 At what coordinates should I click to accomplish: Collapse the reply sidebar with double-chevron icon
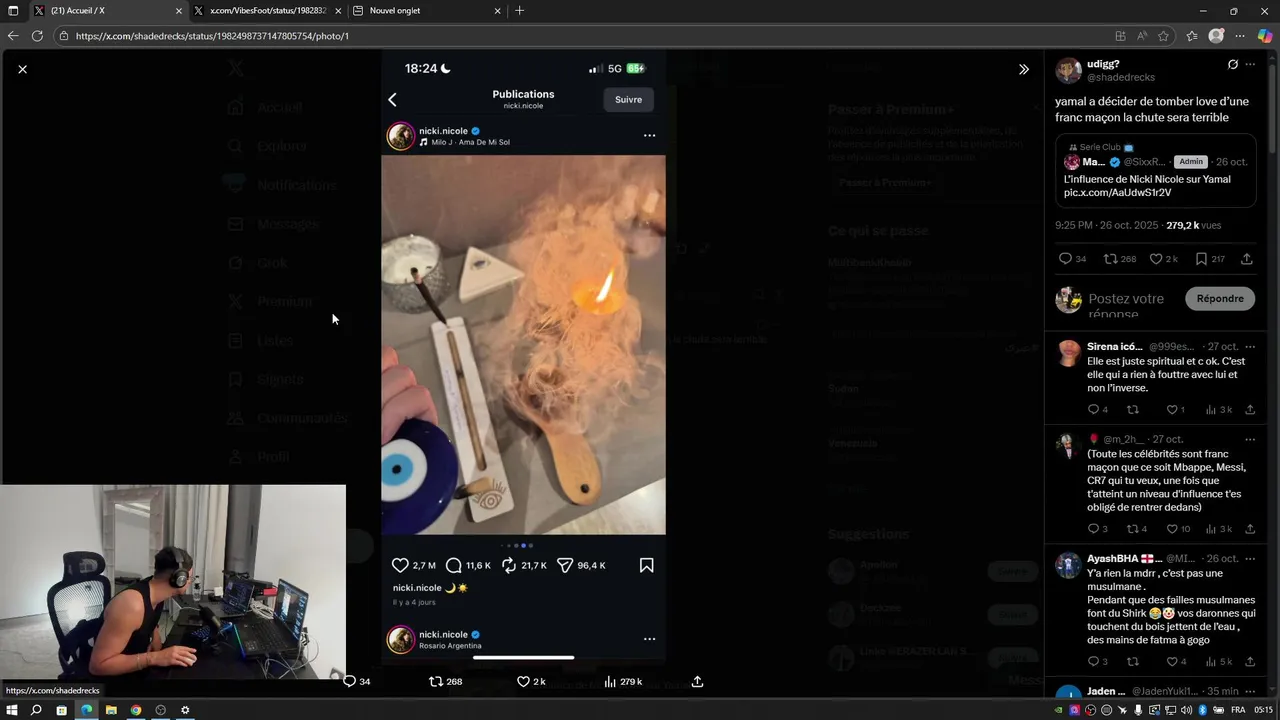pos(1023,69)
